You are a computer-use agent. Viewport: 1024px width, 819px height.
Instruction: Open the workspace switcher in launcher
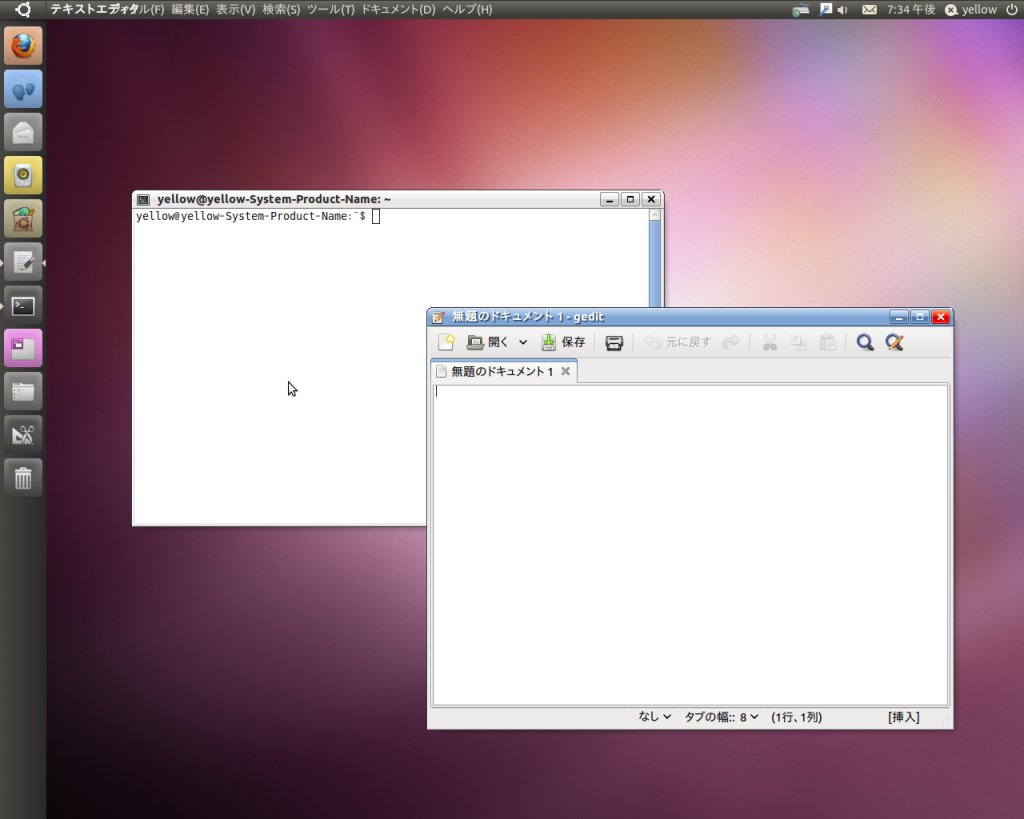(x=23, y=348)
